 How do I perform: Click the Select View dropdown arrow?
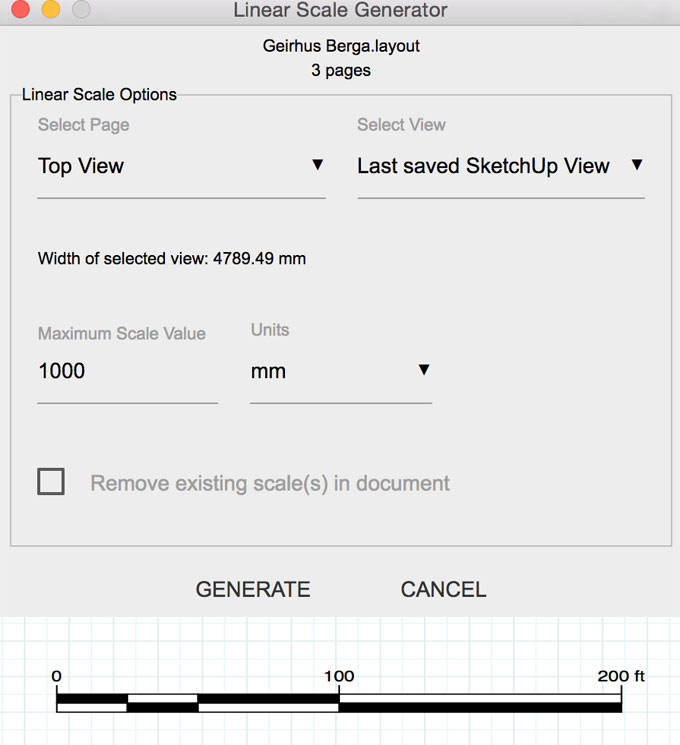637,165
